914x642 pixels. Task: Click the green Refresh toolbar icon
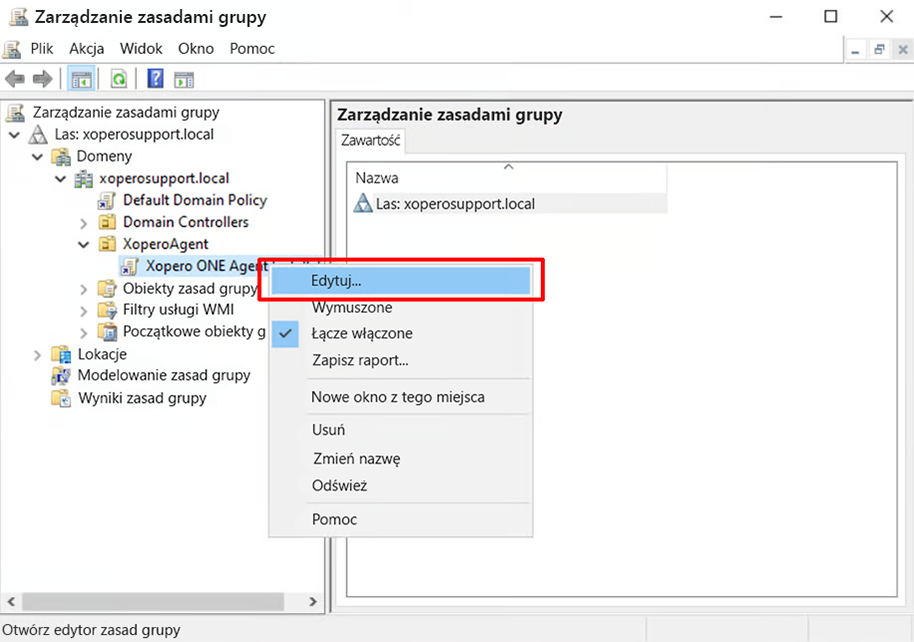[119, 79]
